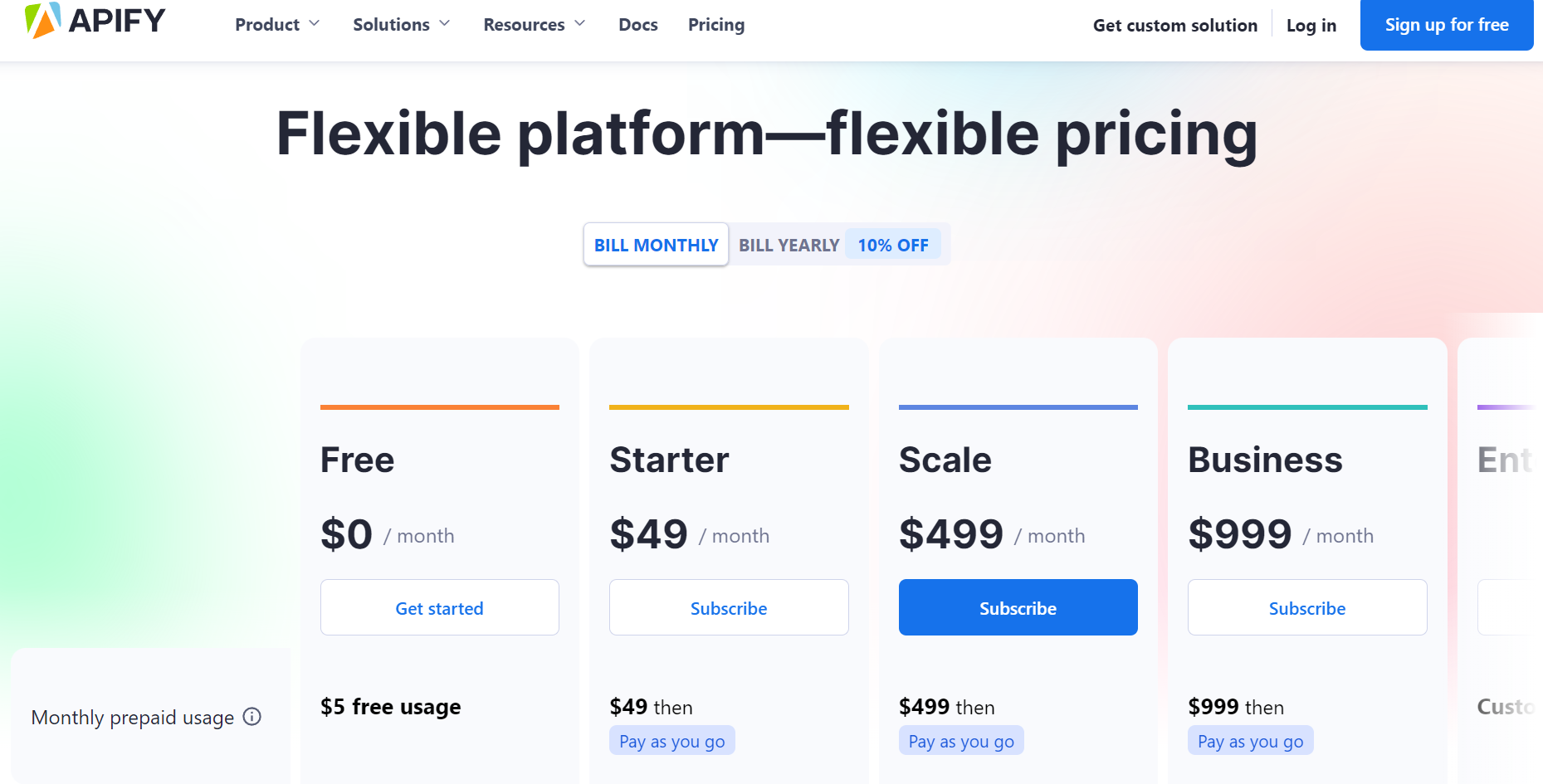Screen dimensions: 1543x784
Task: Click the 10% OFF badge
Action: coord(893,245)
